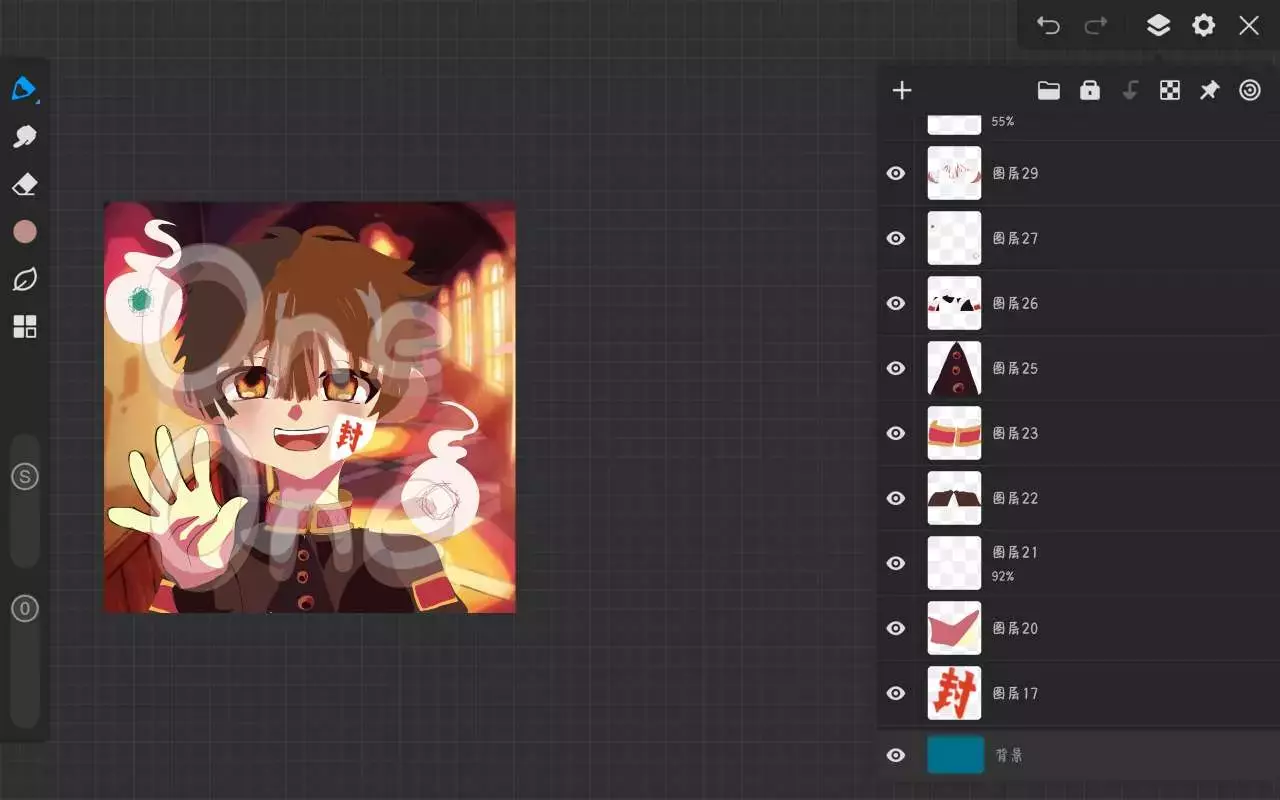
Task: Select the 图层21 layer thumbnail
Action: [955, 563]
